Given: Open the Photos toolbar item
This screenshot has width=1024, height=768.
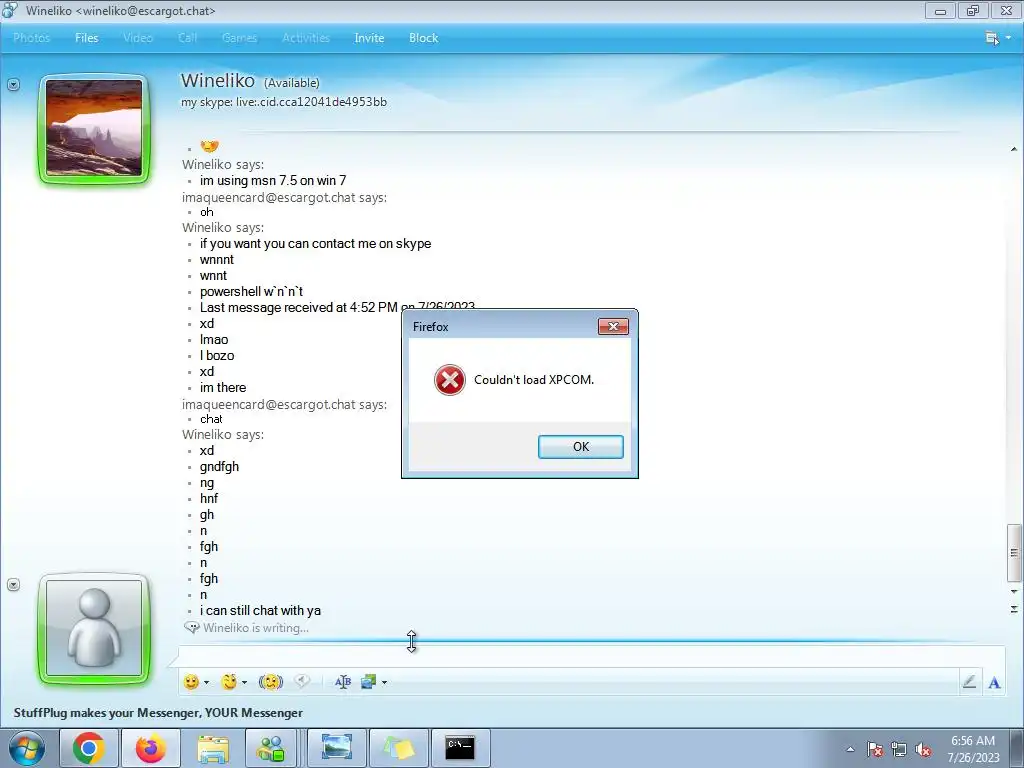Looking at the screenshot, I should (x=31, y=38).
